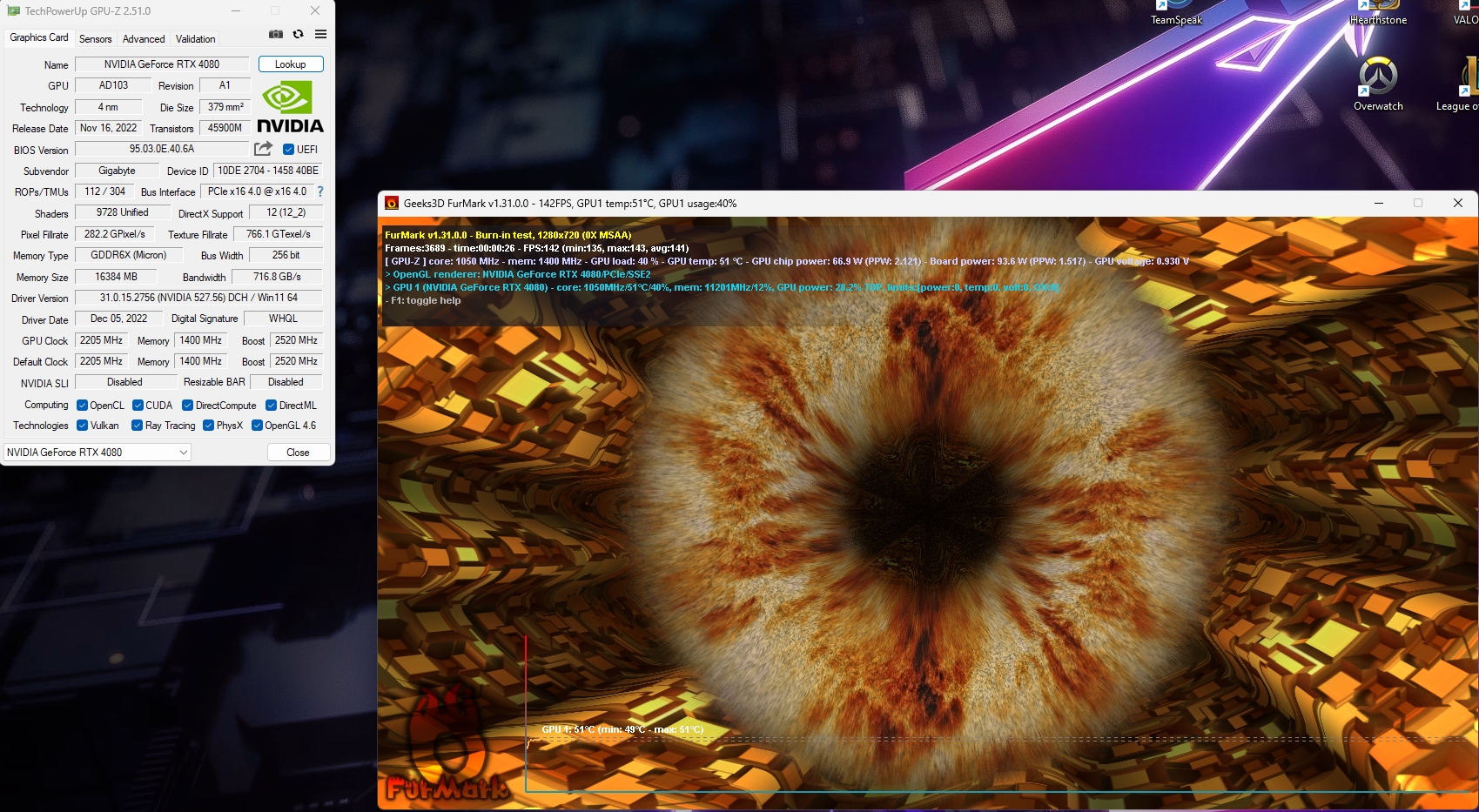
Task: Click the "F1: toggle help" text in FurMark
Action: 426,300
